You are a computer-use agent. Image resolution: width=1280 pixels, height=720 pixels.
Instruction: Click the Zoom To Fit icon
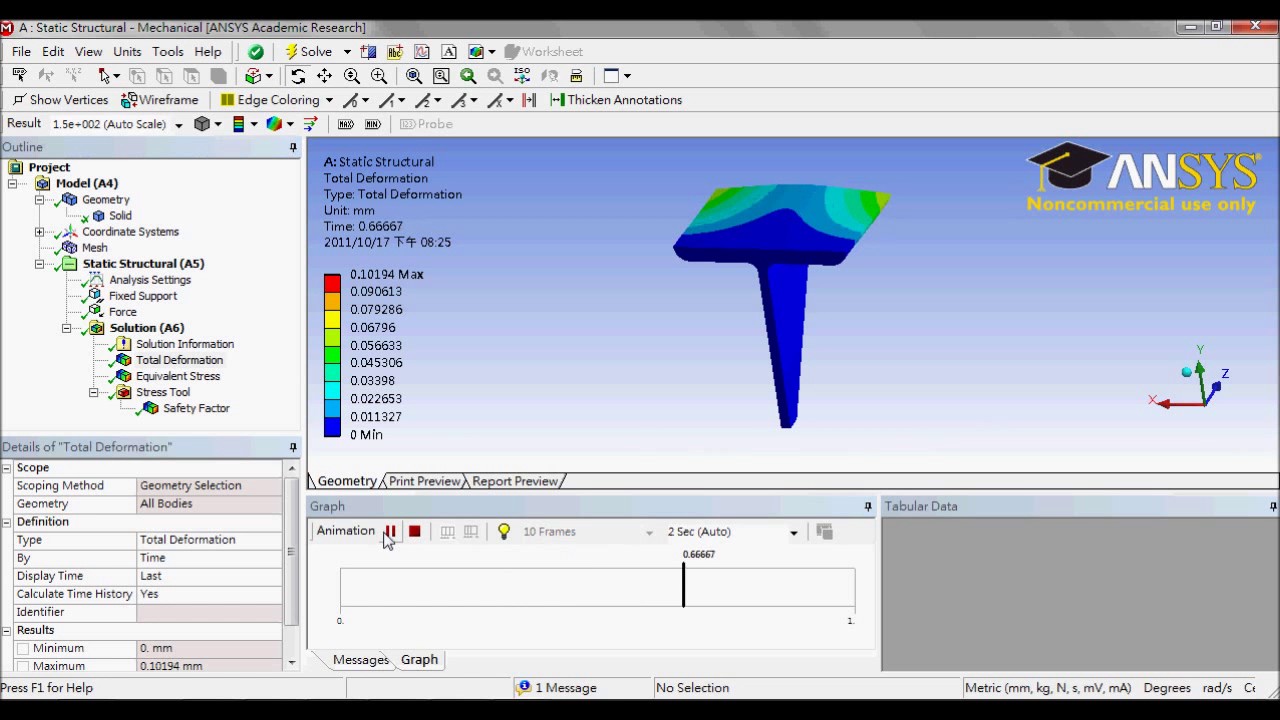click(x=414, y=76)
